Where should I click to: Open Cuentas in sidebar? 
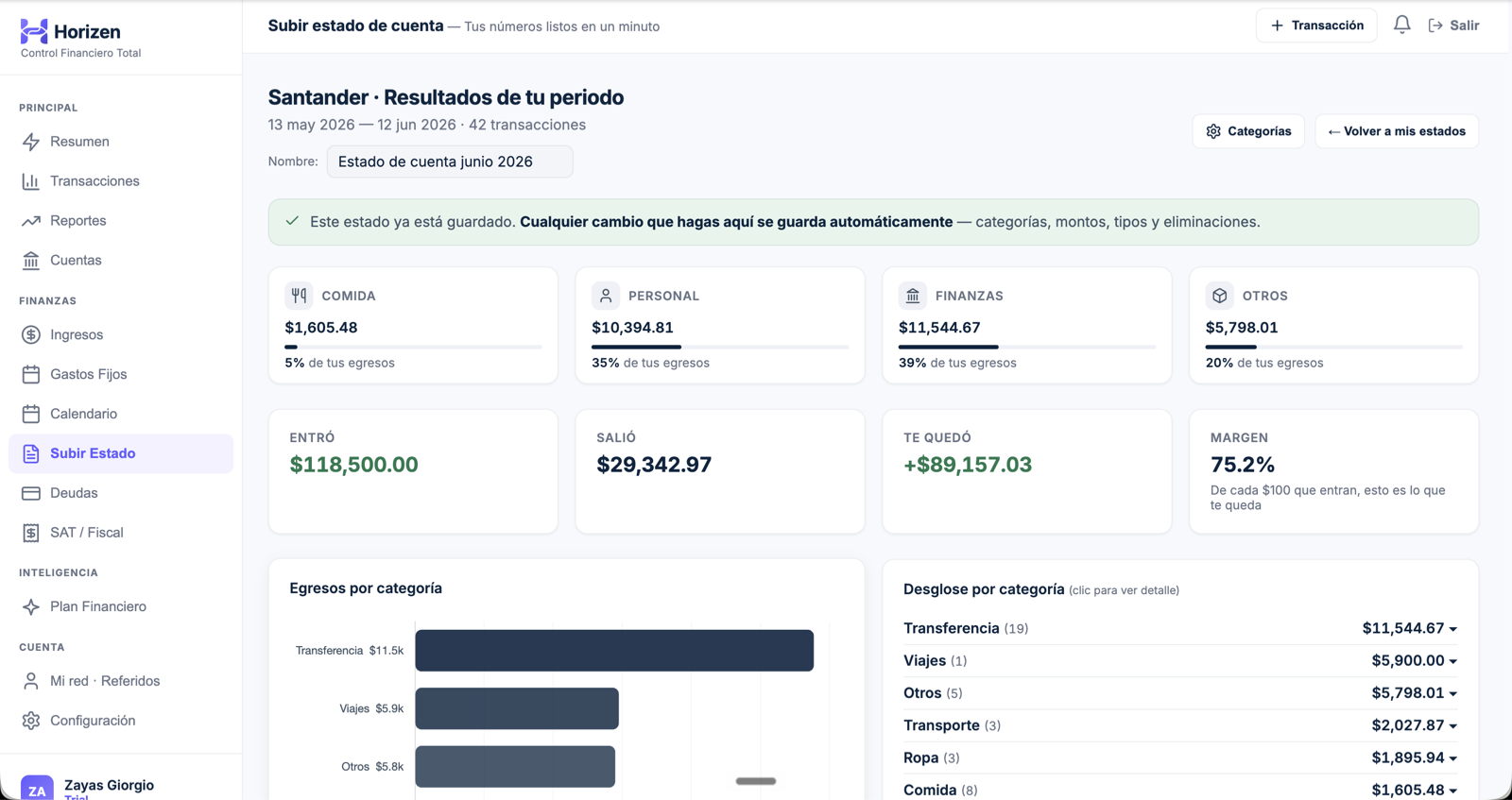pyautogui.click(x=121, y=261)
